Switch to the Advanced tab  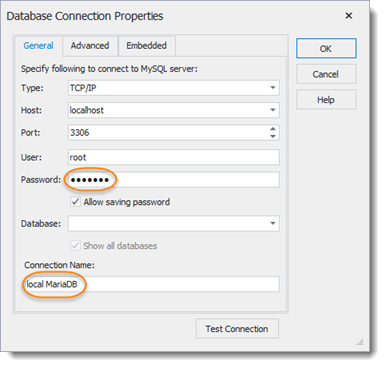[90, 46]
